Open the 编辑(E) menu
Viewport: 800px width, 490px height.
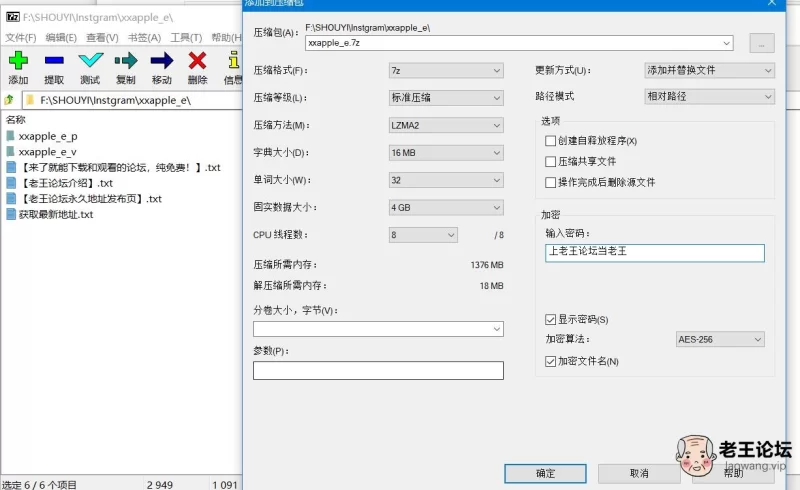pyautogui.click(x=61, y=38)
